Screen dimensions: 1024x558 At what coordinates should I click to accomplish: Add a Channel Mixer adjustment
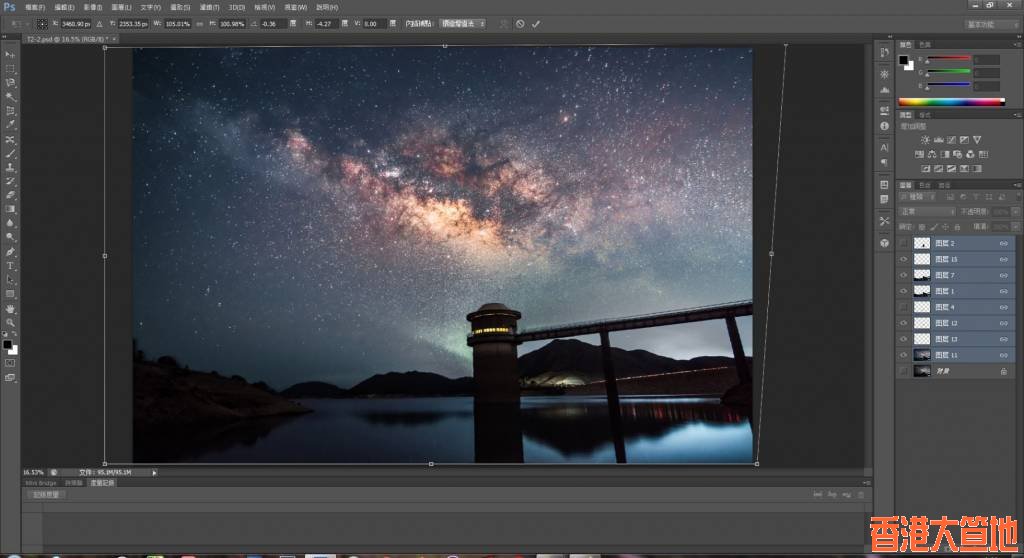click(x=970, y=154)
